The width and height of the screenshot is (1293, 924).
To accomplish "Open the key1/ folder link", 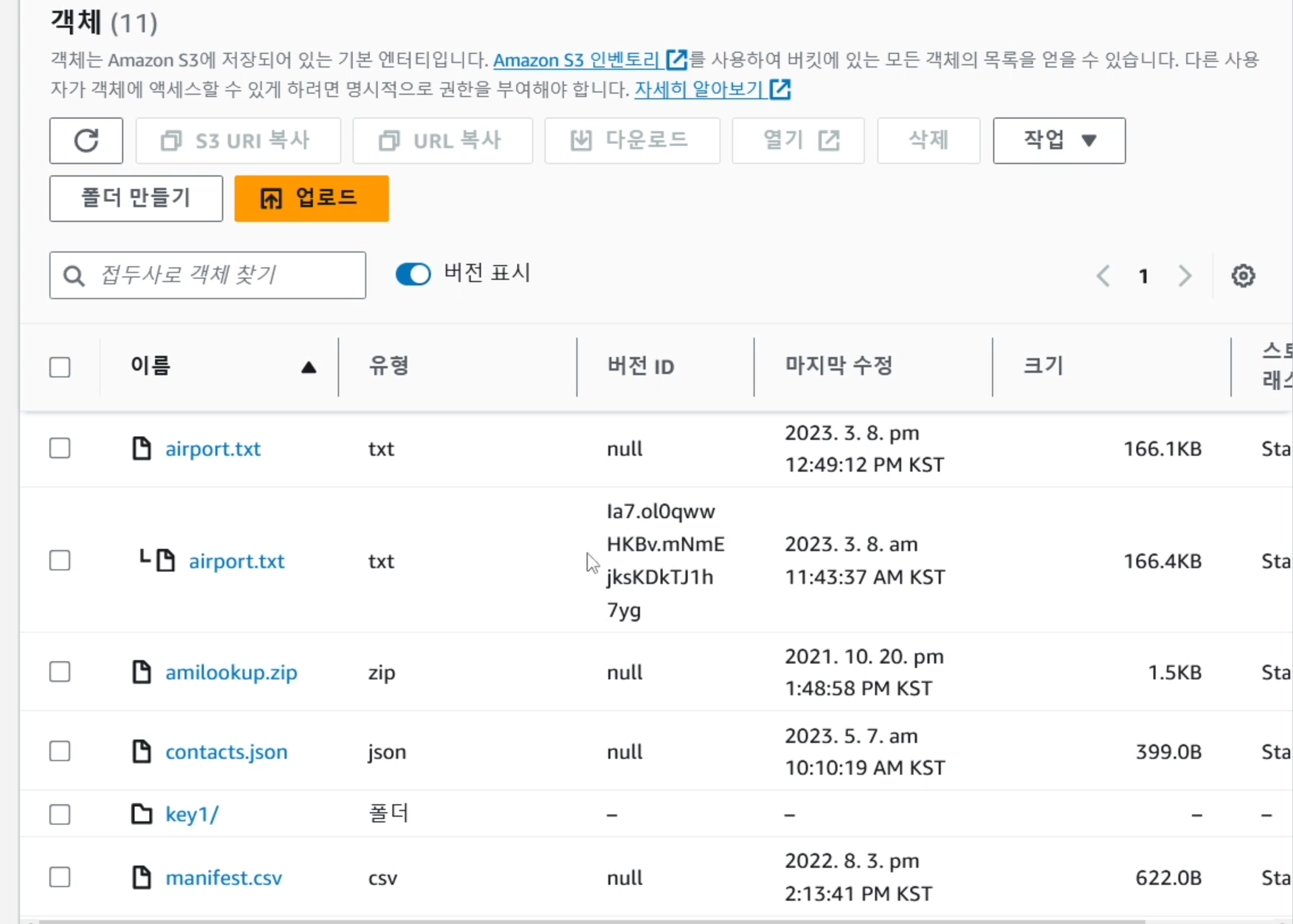I will (x=192, y=814).
